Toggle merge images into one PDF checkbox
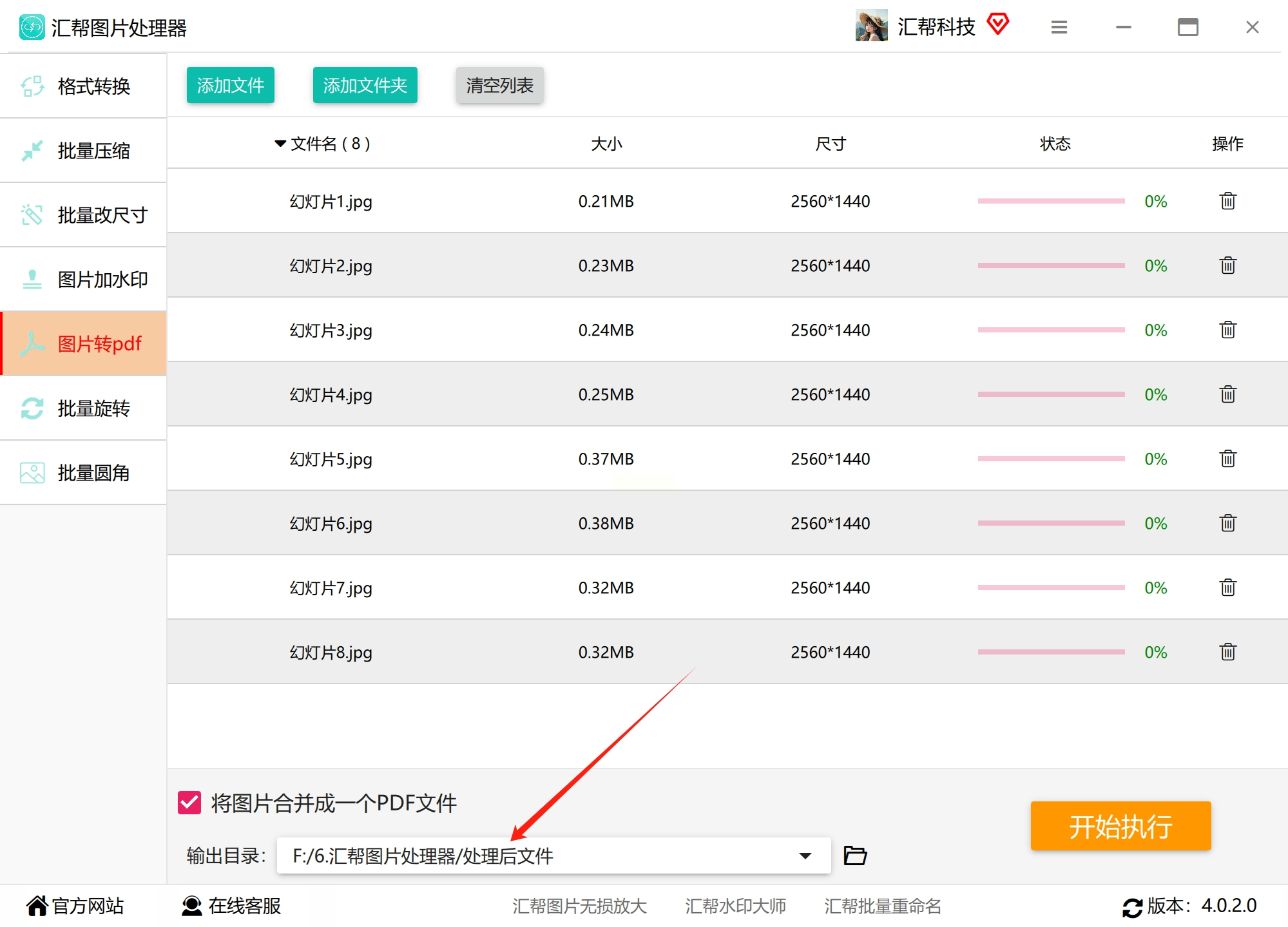1288x927 pixels. (189, 803)
